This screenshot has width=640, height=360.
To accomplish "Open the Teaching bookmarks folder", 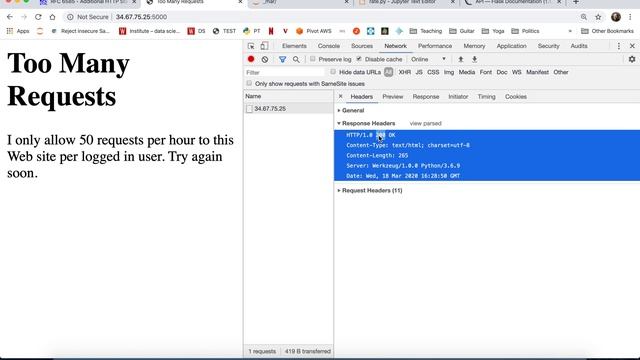I will click(x=426, y=31).
